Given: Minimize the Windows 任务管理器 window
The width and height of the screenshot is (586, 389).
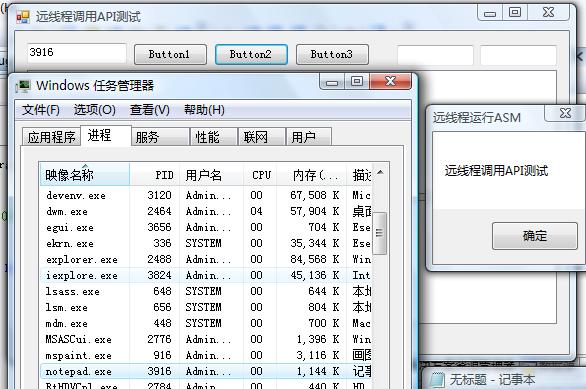Looking at the screenshot, I should pyautogui.click(x=331, y=81).
